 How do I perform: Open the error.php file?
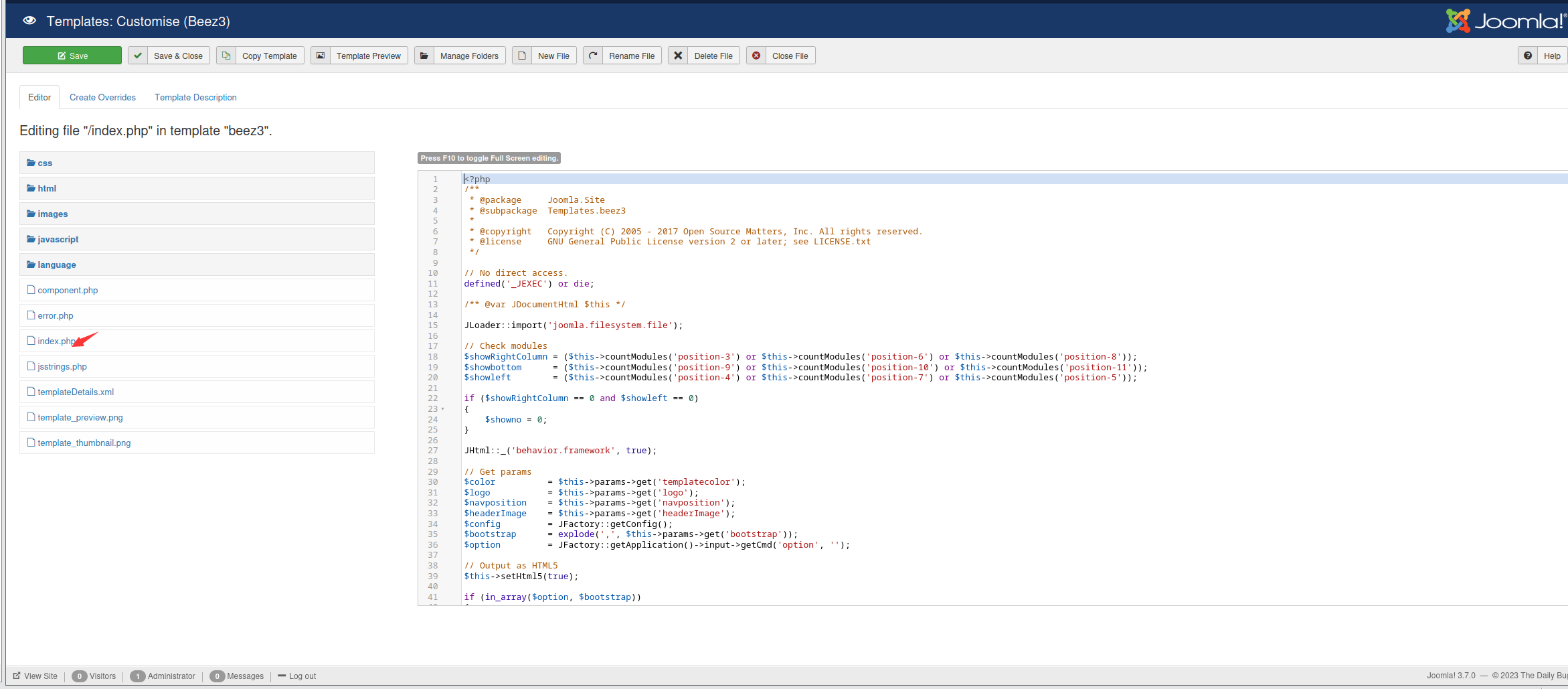tap(56, 315)
